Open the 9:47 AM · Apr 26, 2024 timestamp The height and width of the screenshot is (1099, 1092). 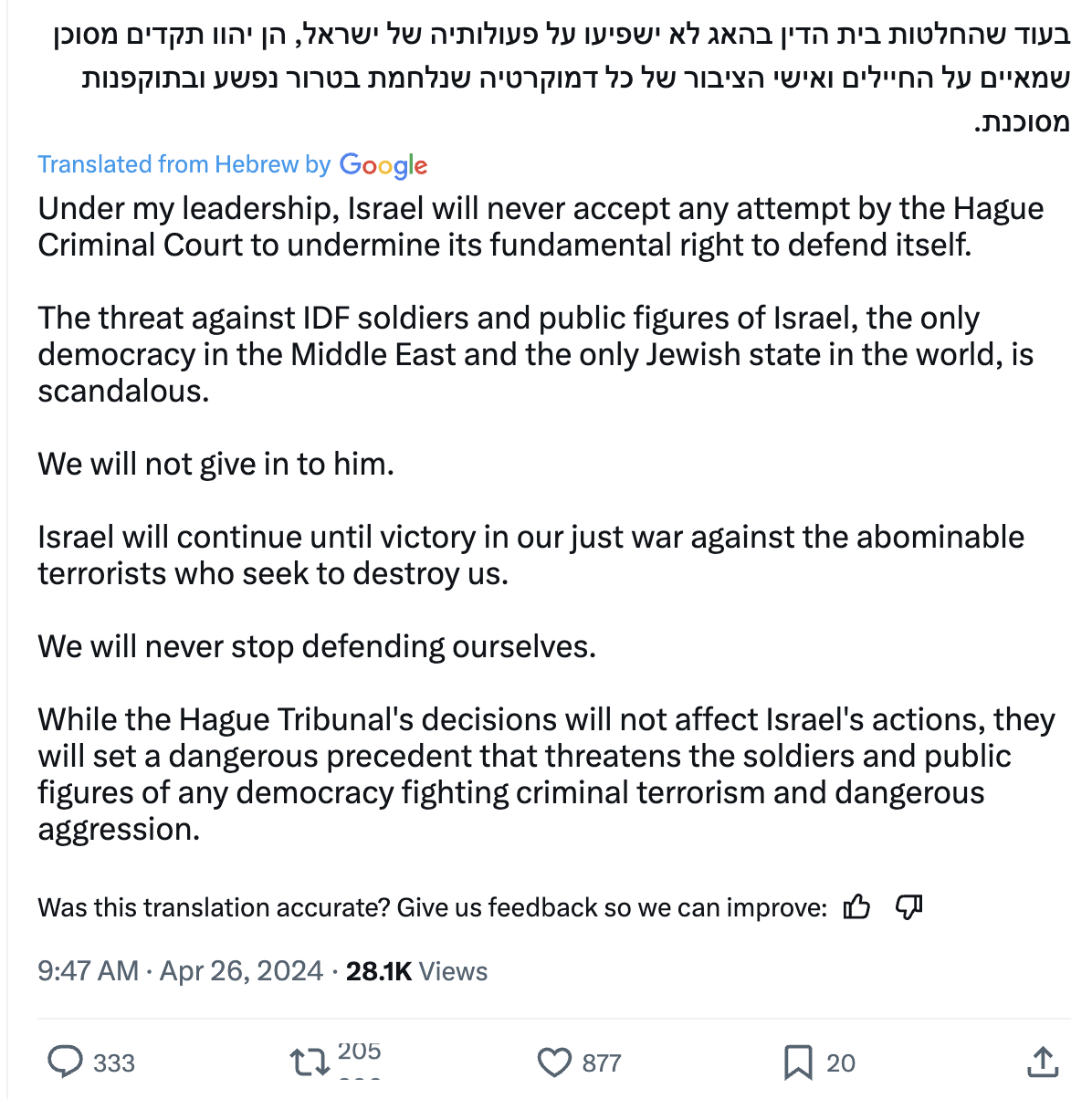coord(180,970)
